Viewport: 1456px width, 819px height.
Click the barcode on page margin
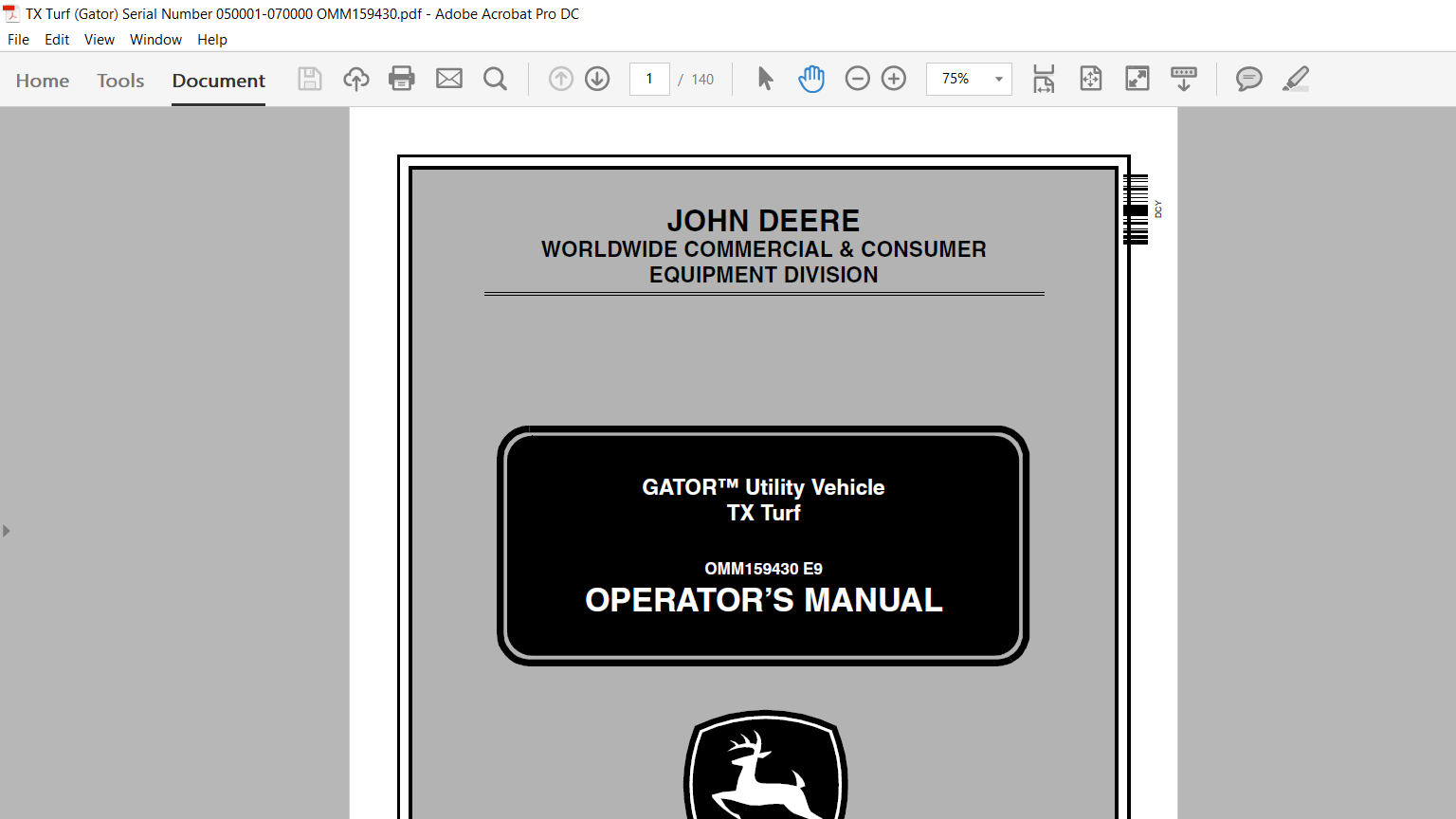[x=1136, y=209]
